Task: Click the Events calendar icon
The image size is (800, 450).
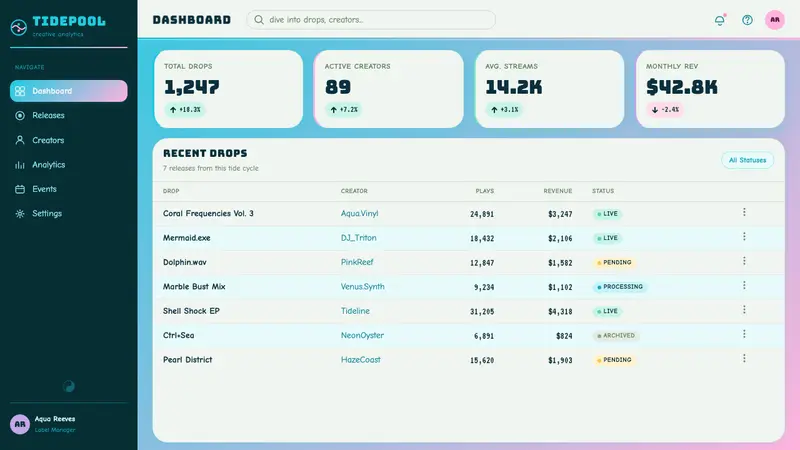Action: (x=20, y=189)
